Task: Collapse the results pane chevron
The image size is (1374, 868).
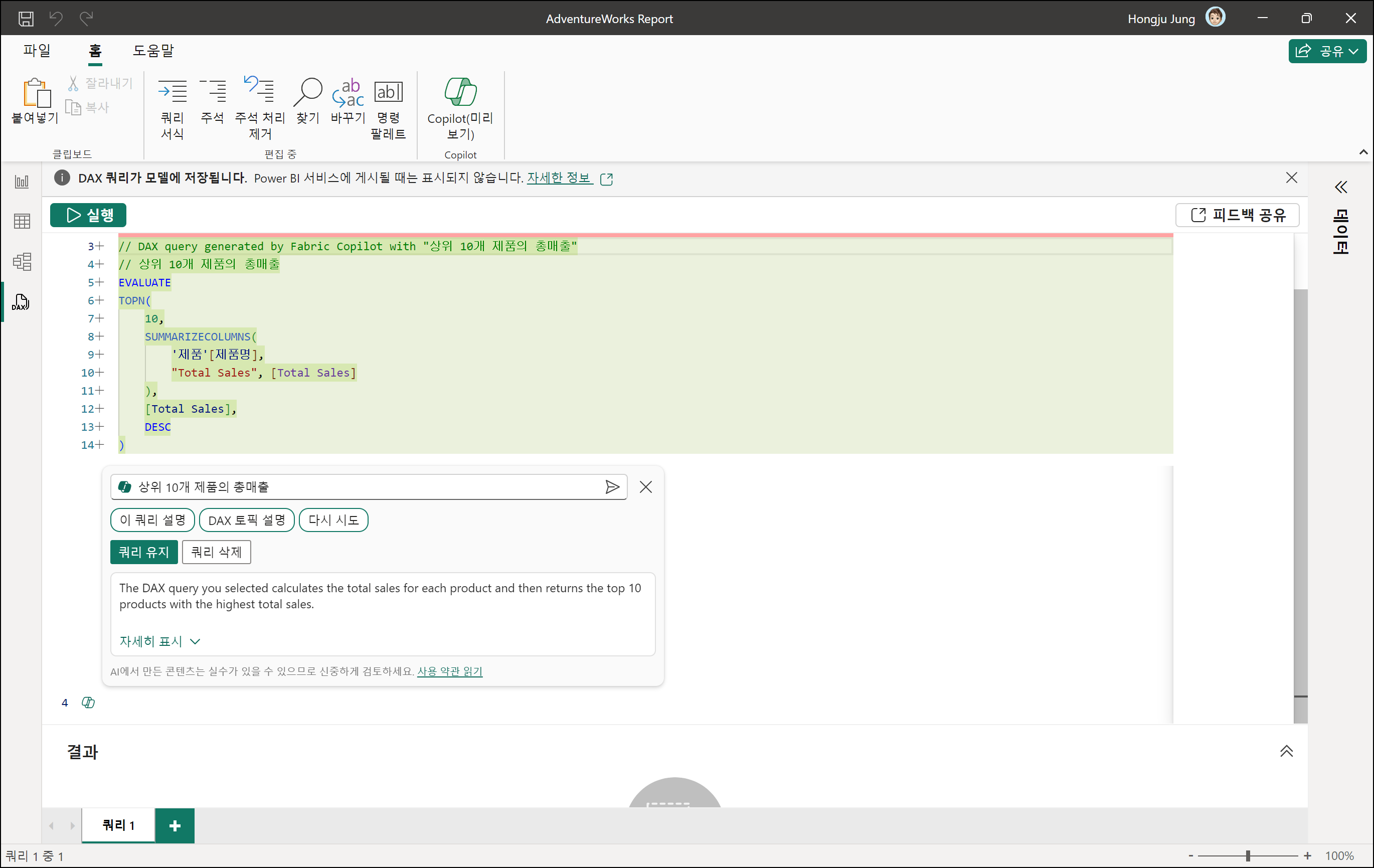Action: (1286, 752)
